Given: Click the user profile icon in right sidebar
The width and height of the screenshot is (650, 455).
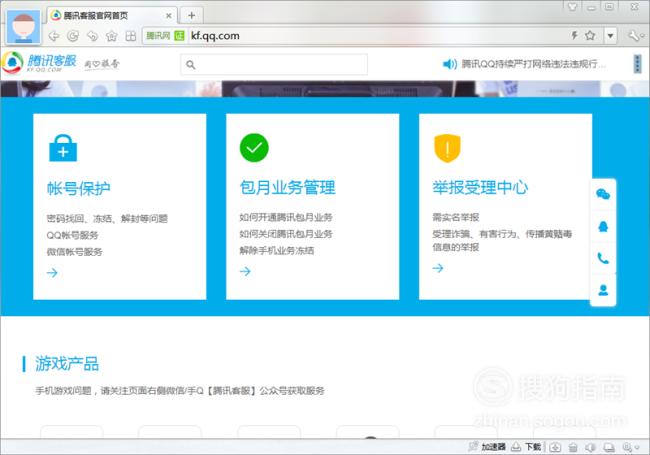Looking at the screenshot, I should point(603,290).
